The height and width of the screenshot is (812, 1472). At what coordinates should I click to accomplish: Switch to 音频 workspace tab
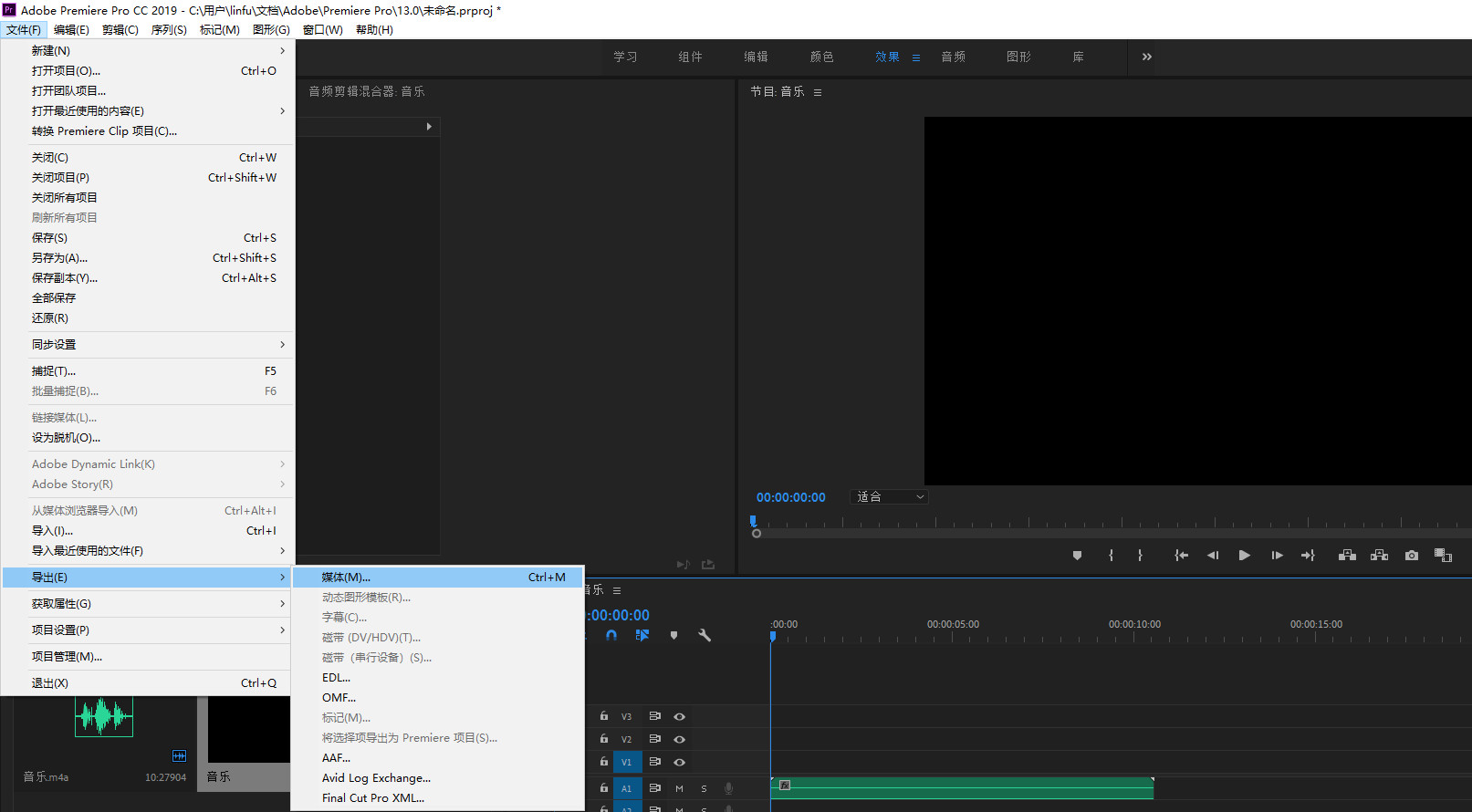coord(954,57)
